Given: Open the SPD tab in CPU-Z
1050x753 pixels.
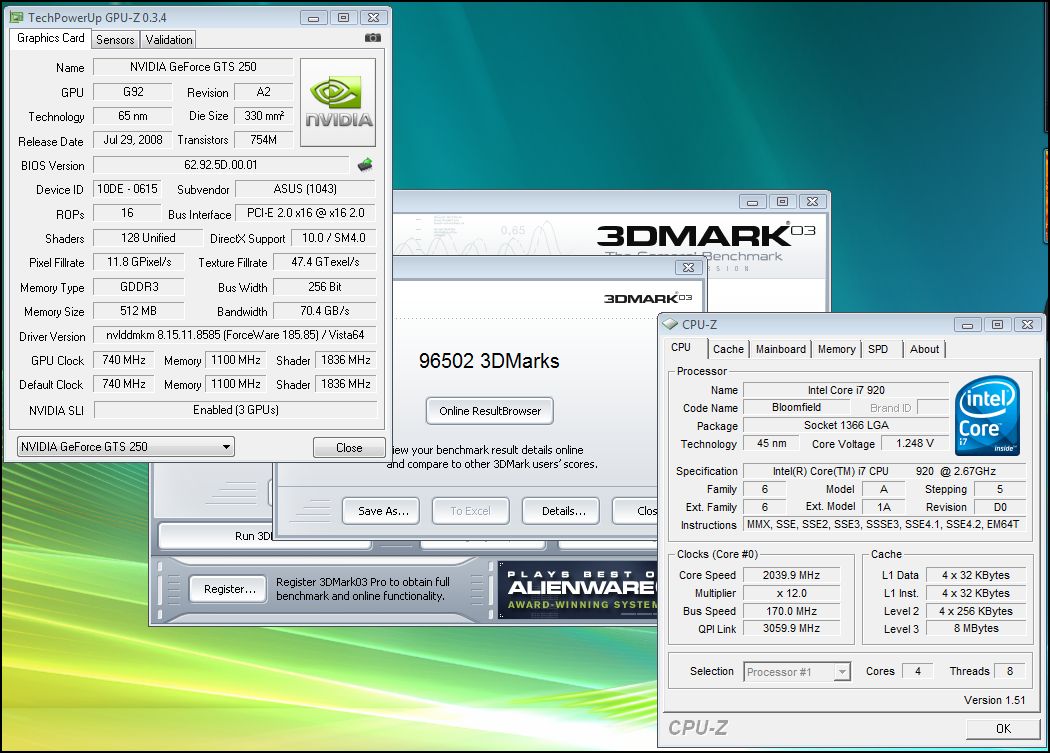Looking at the screenshot, I should click(x=878, y=349).
